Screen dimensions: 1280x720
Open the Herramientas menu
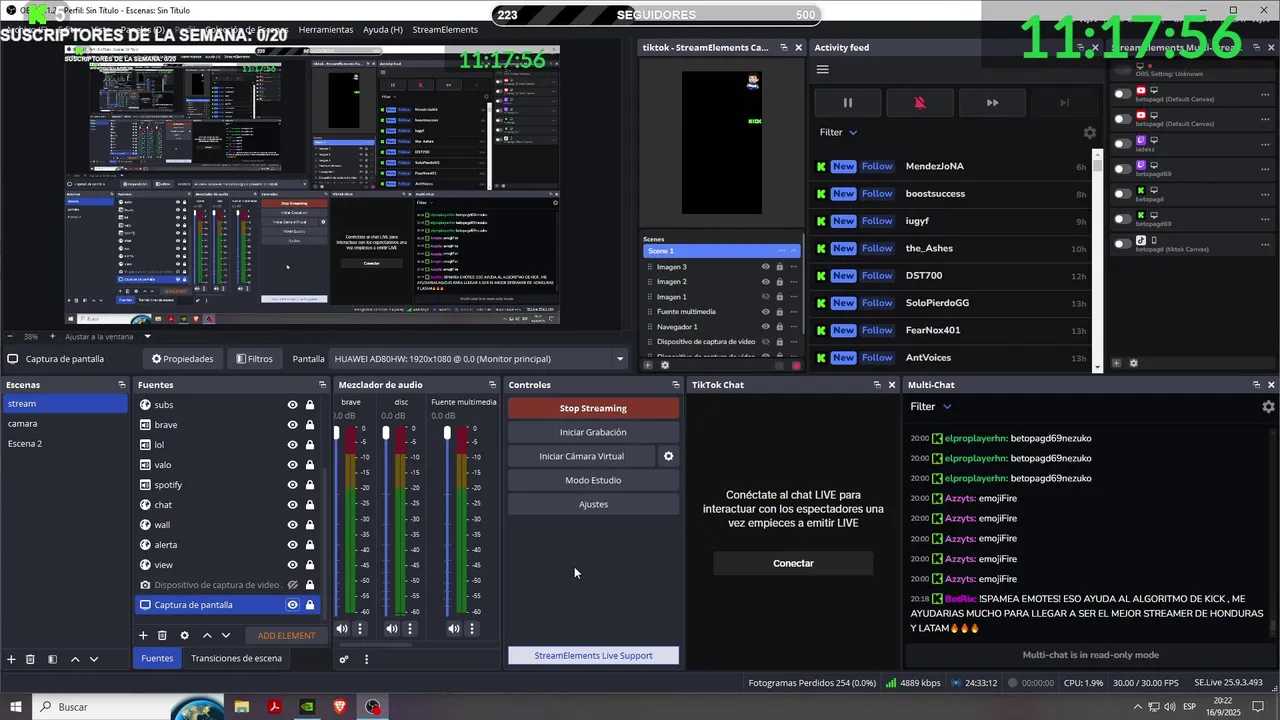[326, 30]
